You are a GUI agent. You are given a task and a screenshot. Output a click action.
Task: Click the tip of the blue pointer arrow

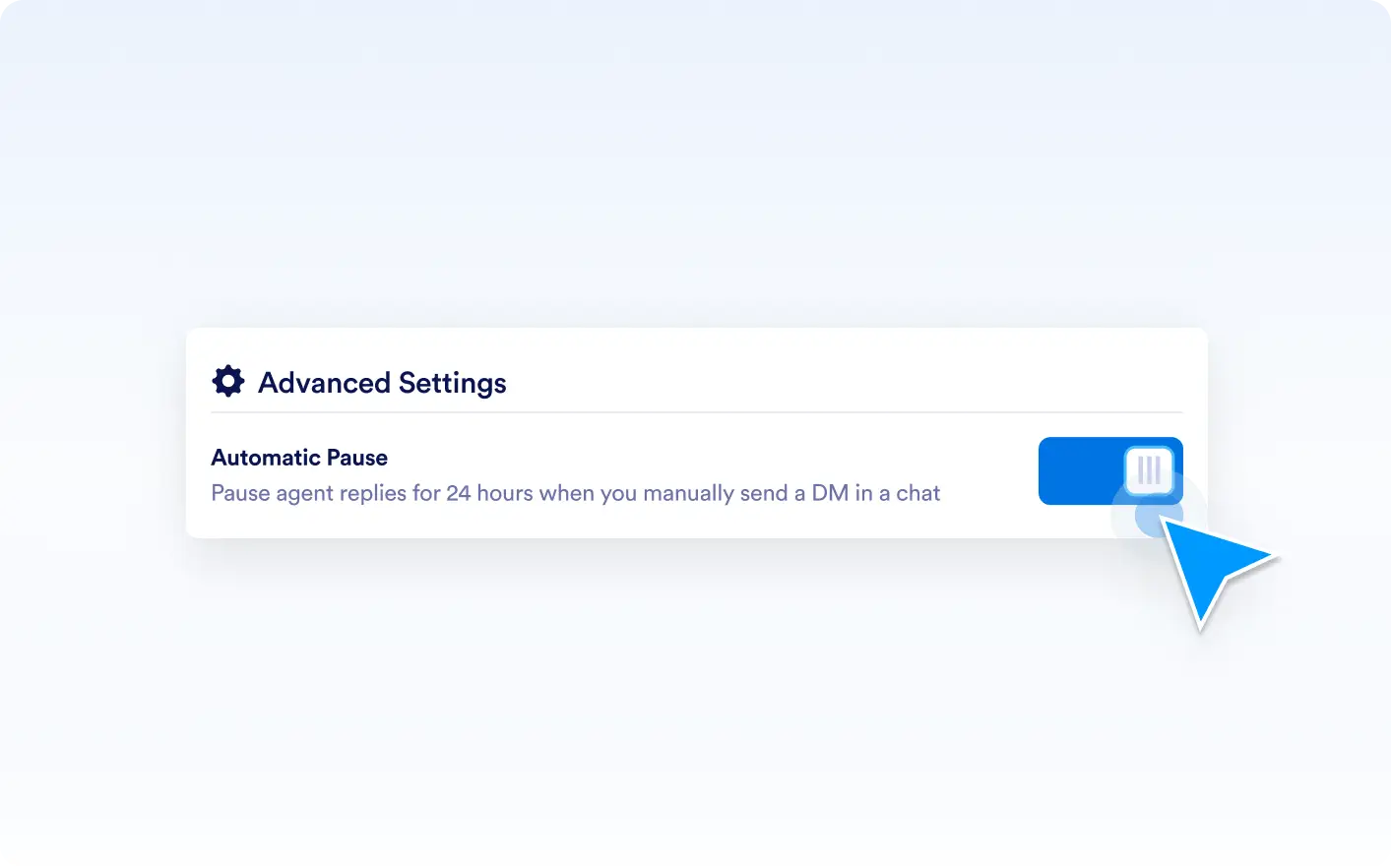[1163, 520]
